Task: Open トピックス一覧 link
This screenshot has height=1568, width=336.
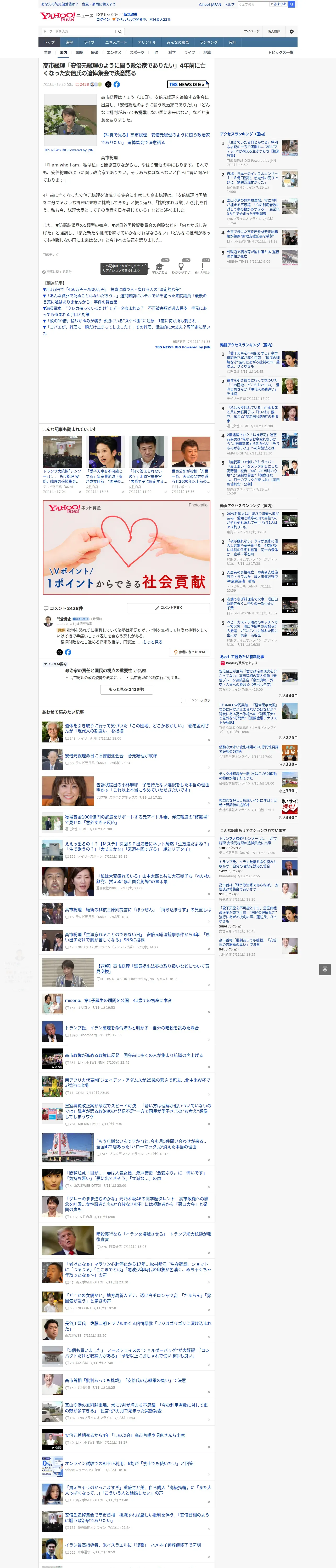Action: click(x=281, y=52)
